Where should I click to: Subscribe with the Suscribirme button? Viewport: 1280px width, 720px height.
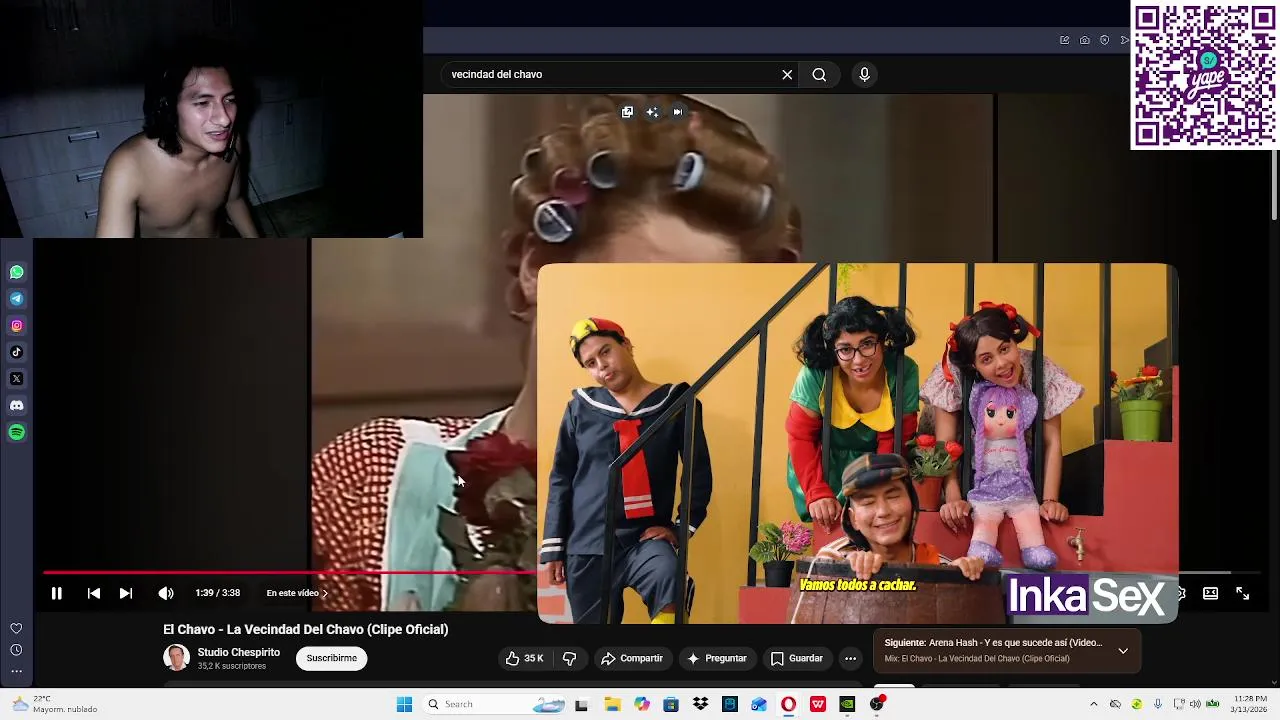tap(331, 658)
